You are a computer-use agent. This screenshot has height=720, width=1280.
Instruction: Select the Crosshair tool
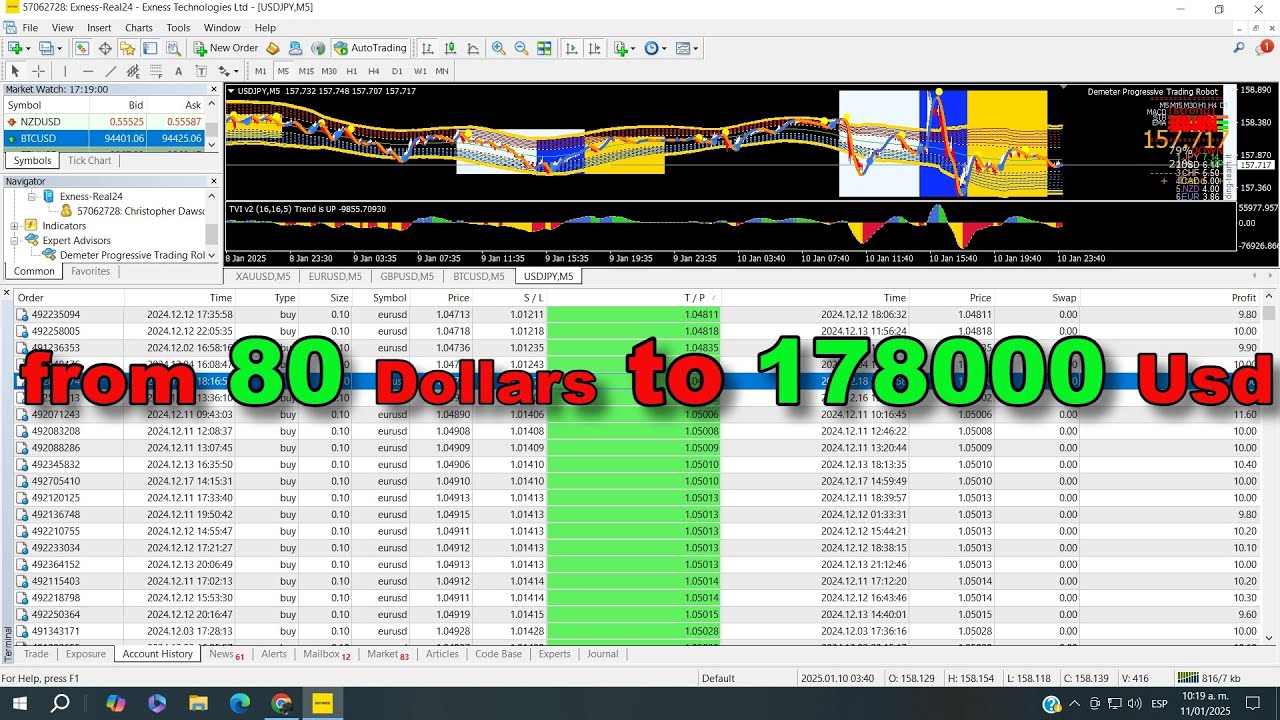point(38,71)
